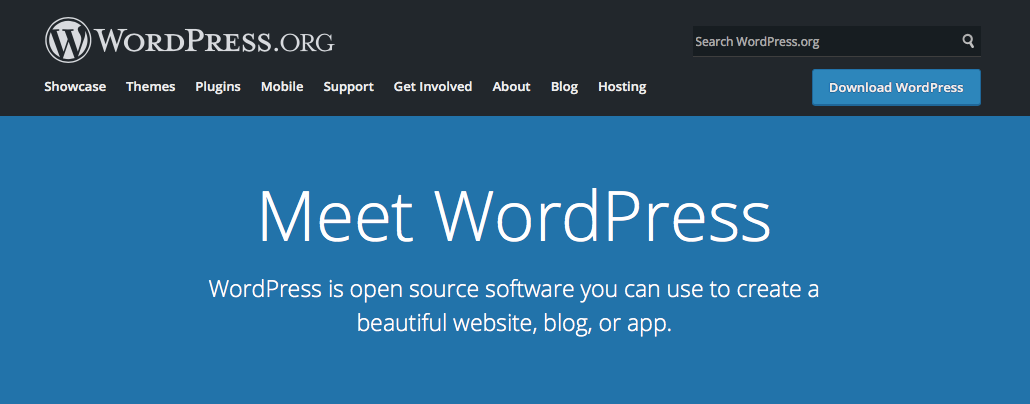Go to the Hosting page

pyautogui.click(x=622, y=87)
